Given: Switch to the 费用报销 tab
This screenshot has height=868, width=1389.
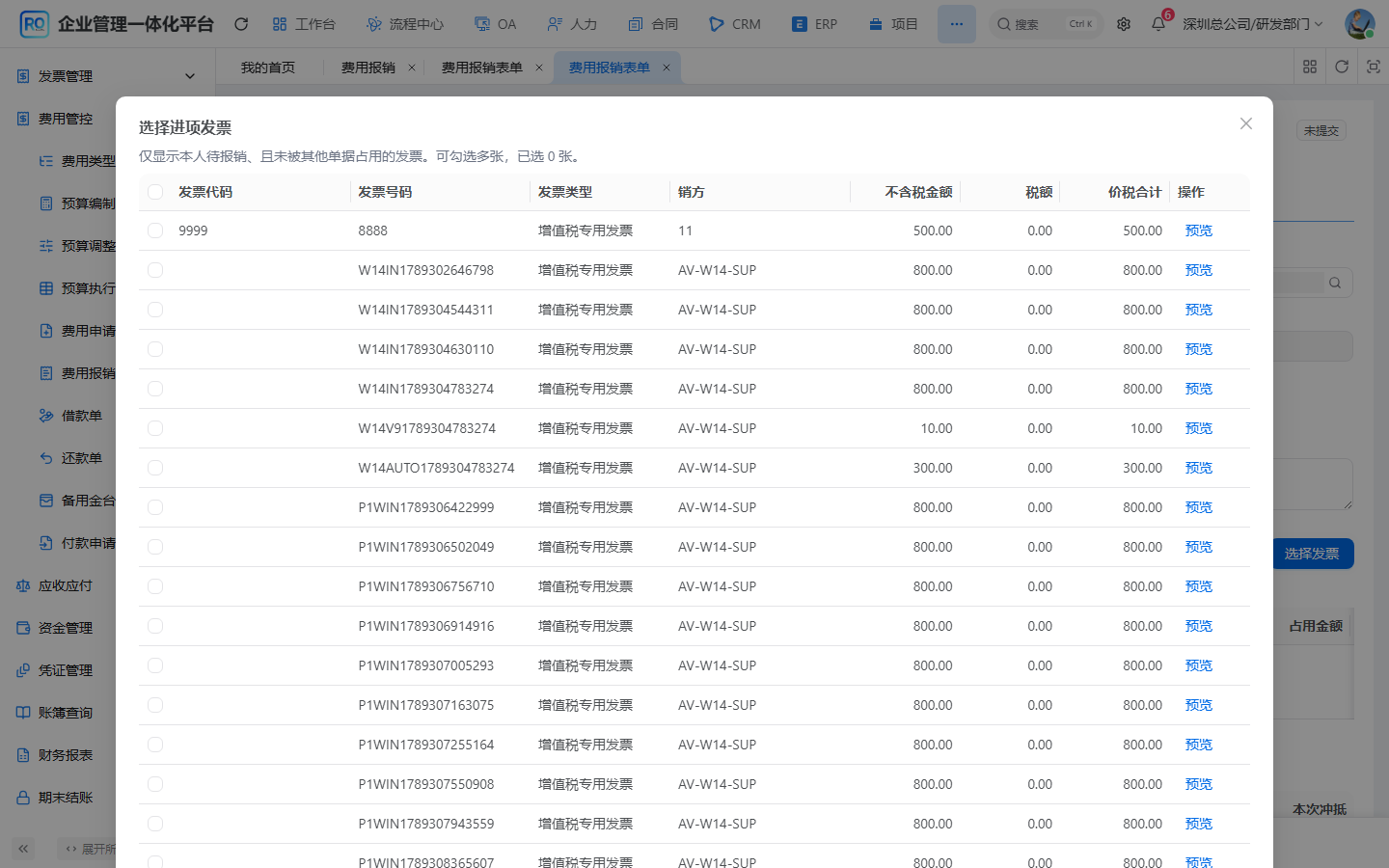Looking at the screenshot, I should point(368,68).
